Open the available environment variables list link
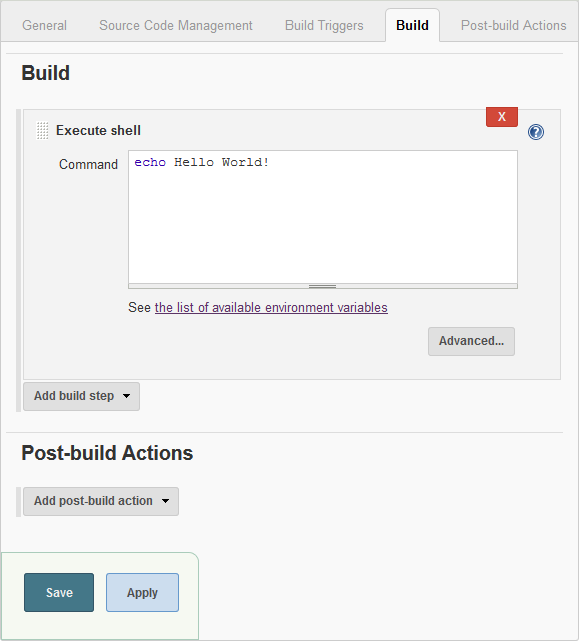This screenshot has height=641, width=579. pyautogui.click(x=271, y=307)
